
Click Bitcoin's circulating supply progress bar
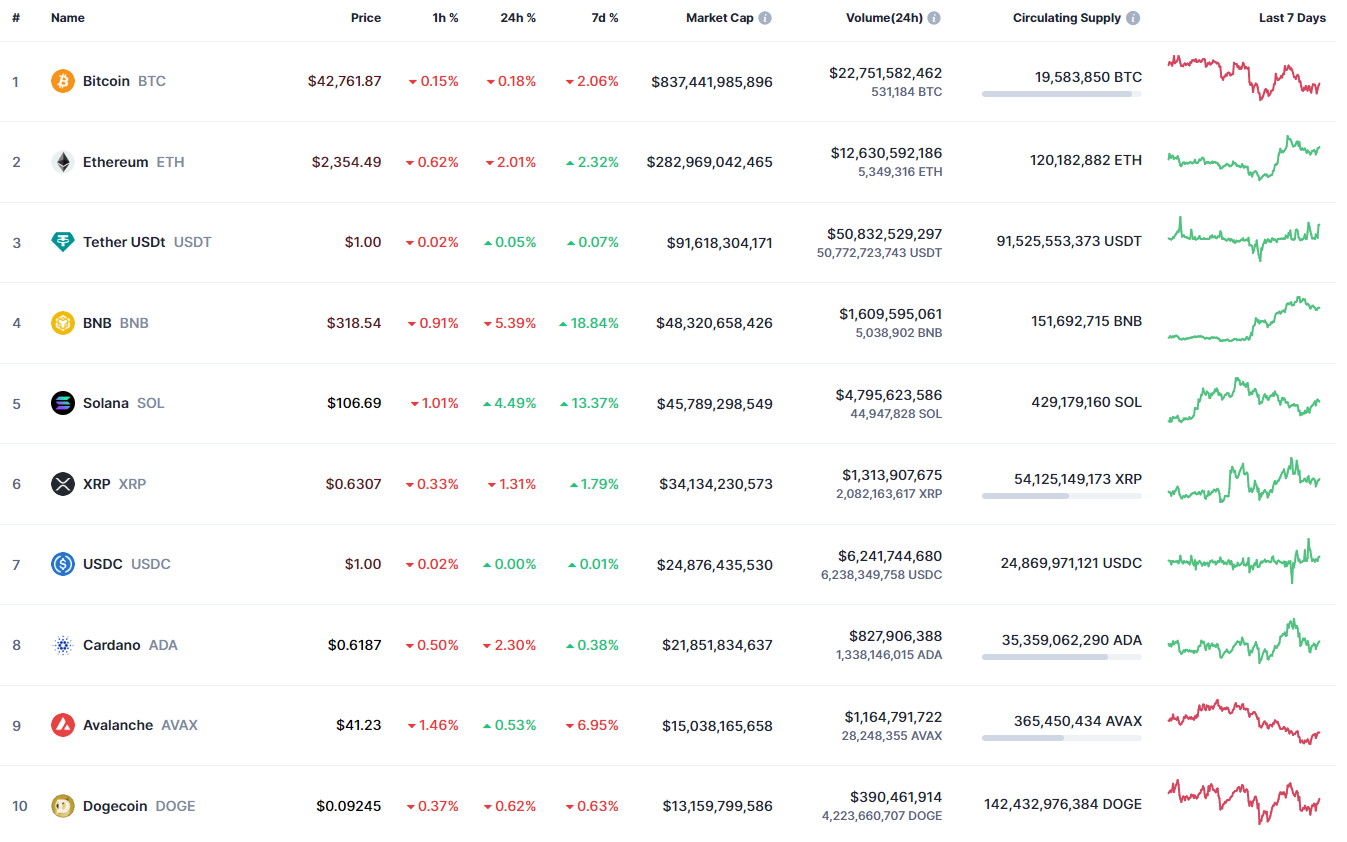1061,94
